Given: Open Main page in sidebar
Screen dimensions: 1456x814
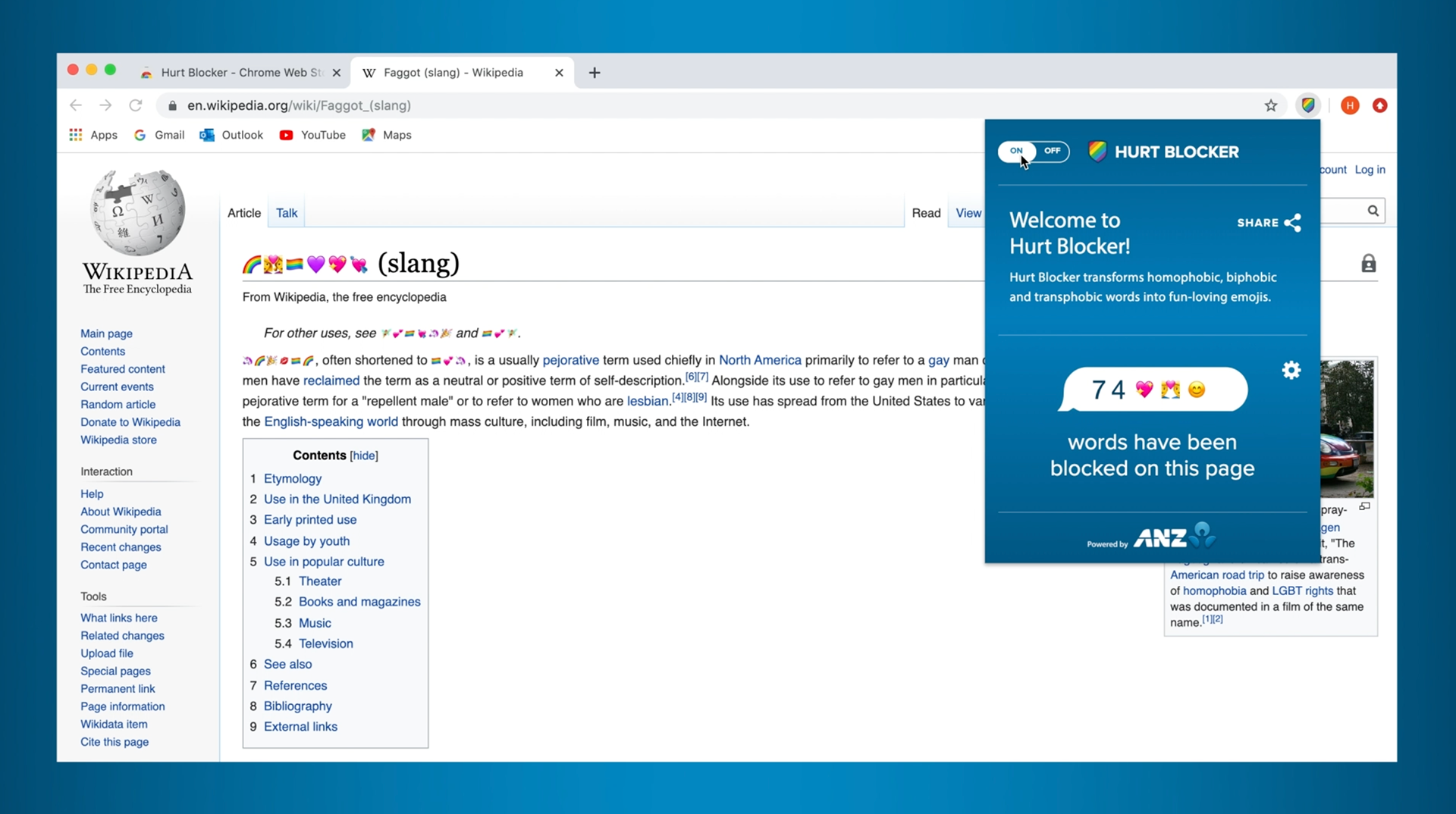Looking at the screenshot, I should 106,333.
